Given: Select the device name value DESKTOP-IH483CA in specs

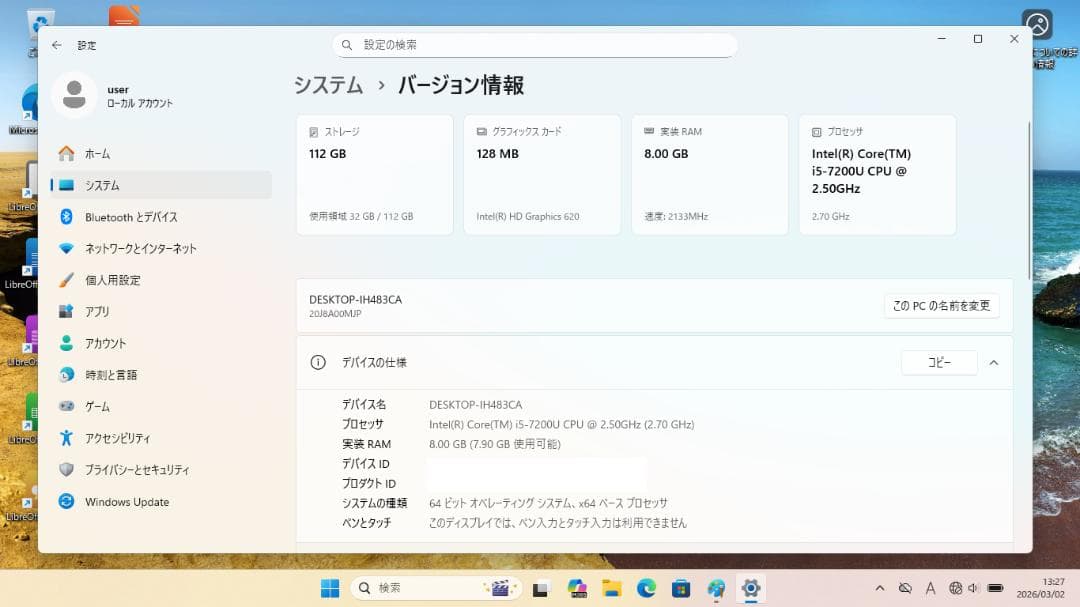Looking at the screenshot, I should [x=475, y=405].
